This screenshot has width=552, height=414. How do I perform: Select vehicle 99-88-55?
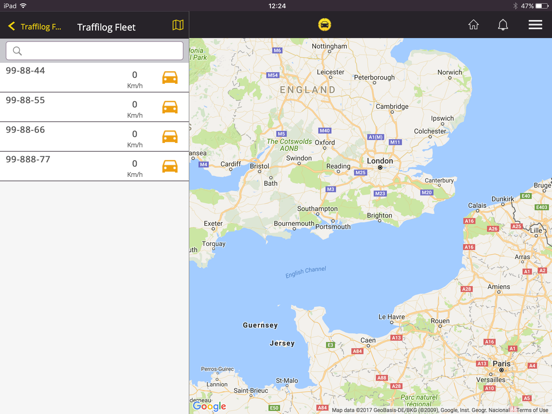point(94,107)
